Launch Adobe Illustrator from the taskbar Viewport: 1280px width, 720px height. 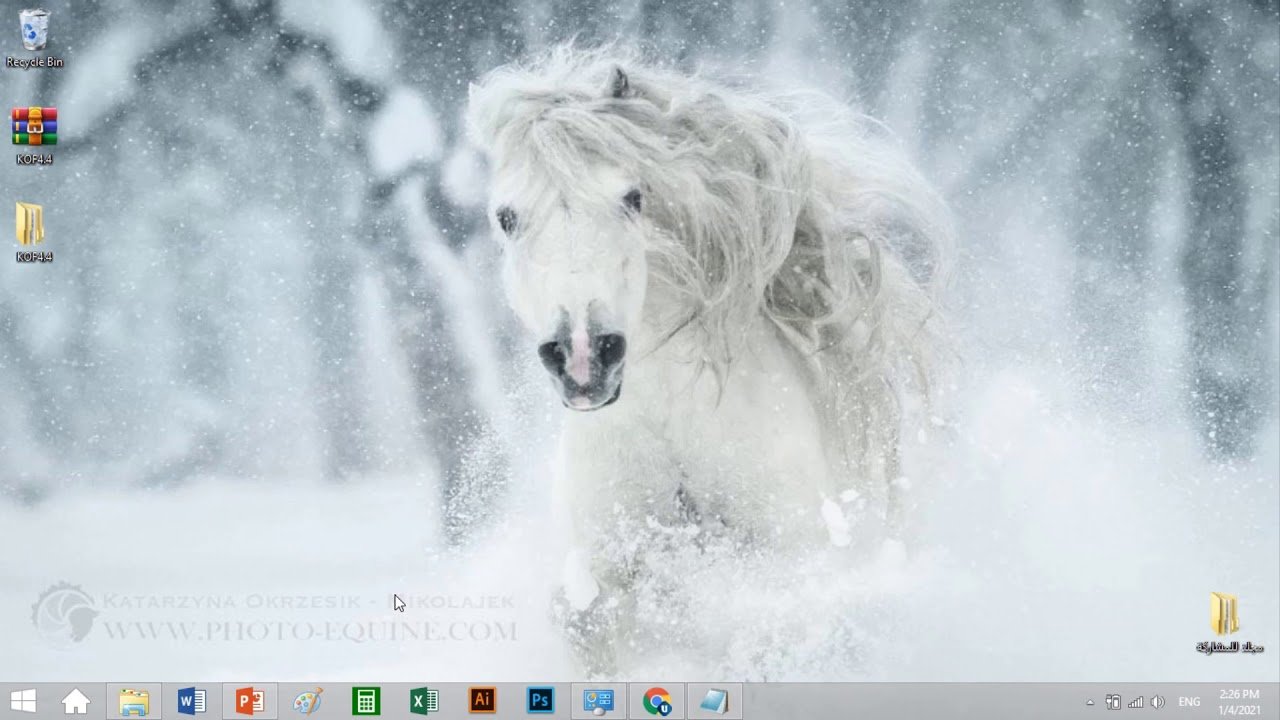(482, 700)
